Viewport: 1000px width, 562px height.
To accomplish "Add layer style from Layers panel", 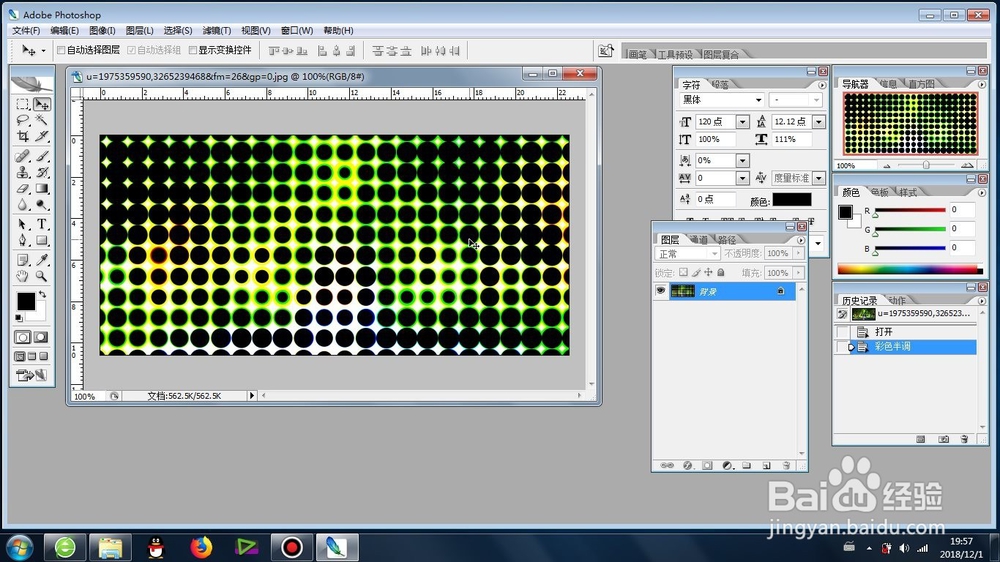I will click(x=688, y=466).
